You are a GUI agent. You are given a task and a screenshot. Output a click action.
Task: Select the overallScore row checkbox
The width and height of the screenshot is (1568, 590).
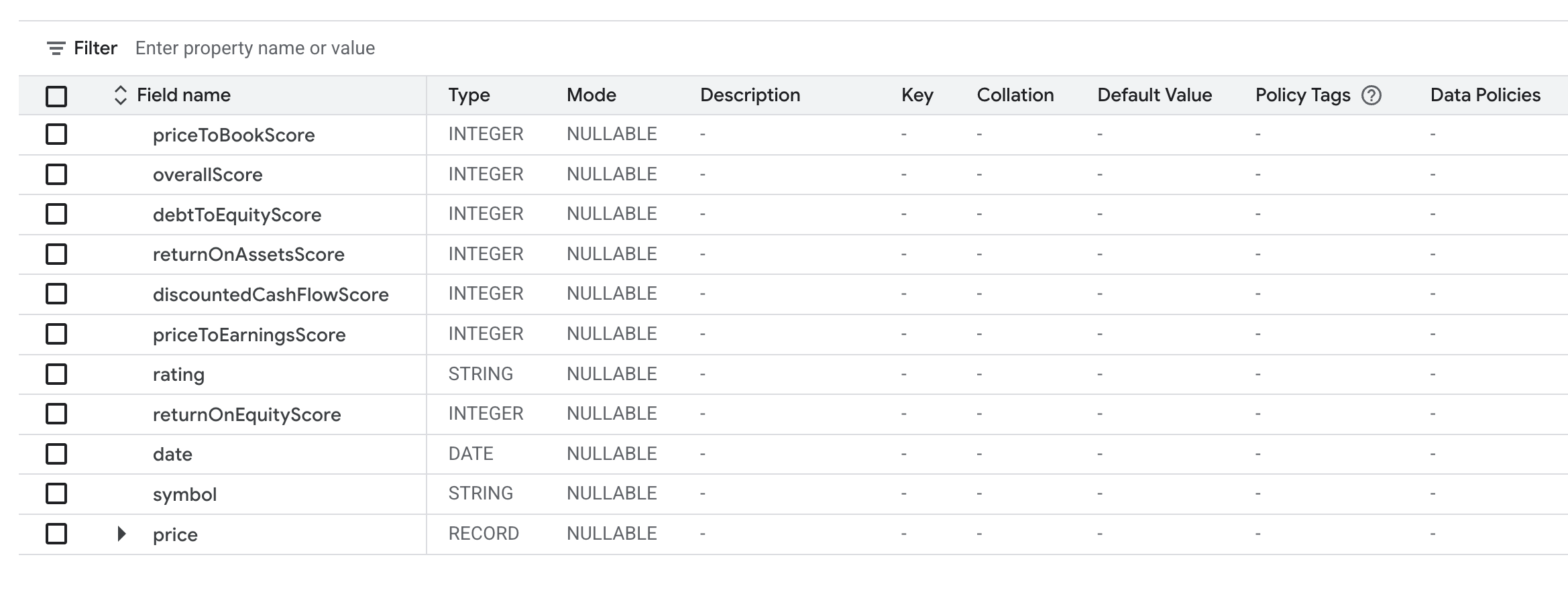point(56,174)
